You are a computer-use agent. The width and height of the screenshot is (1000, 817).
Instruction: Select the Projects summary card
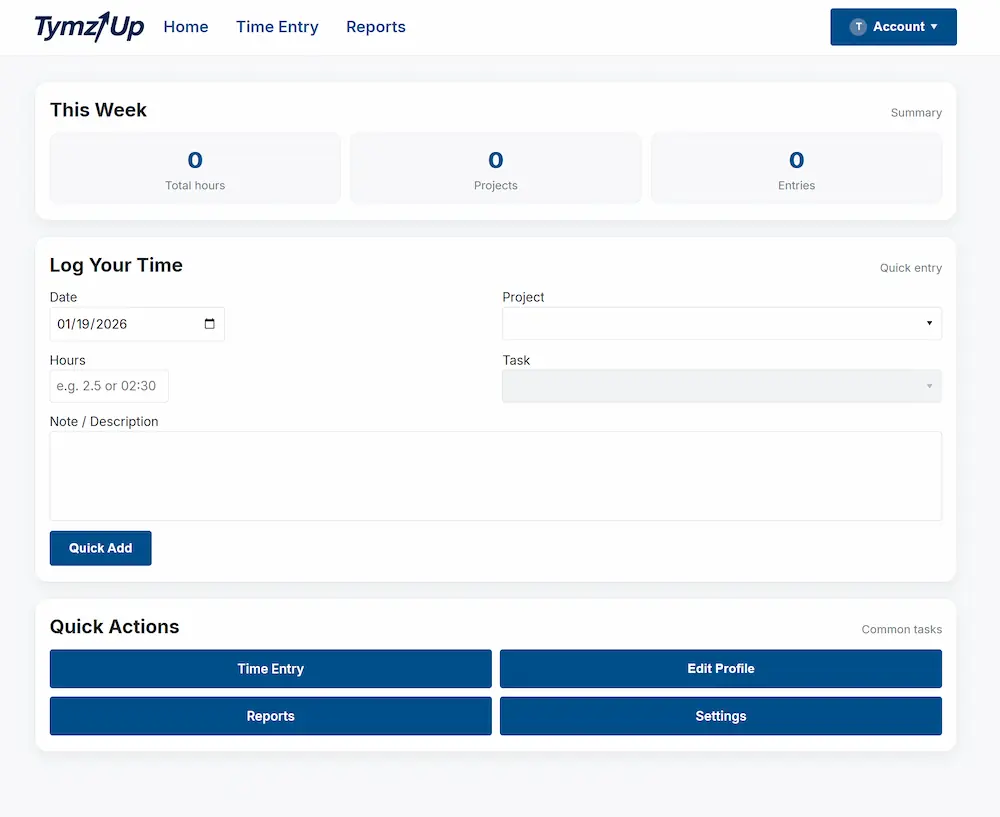coord(495,169)
